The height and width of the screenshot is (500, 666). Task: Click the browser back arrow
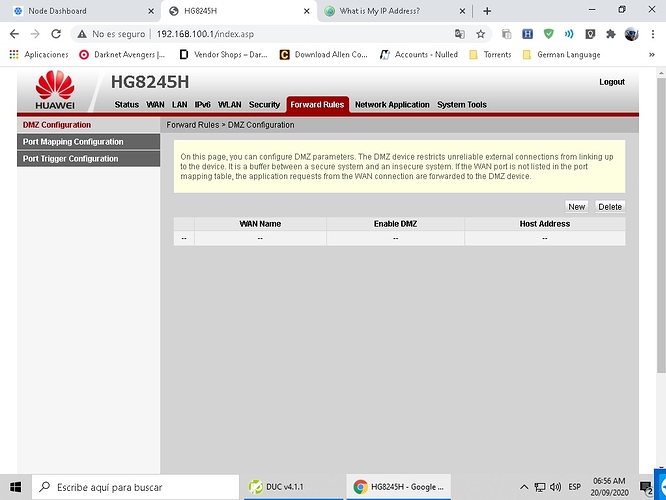[14, 33]
